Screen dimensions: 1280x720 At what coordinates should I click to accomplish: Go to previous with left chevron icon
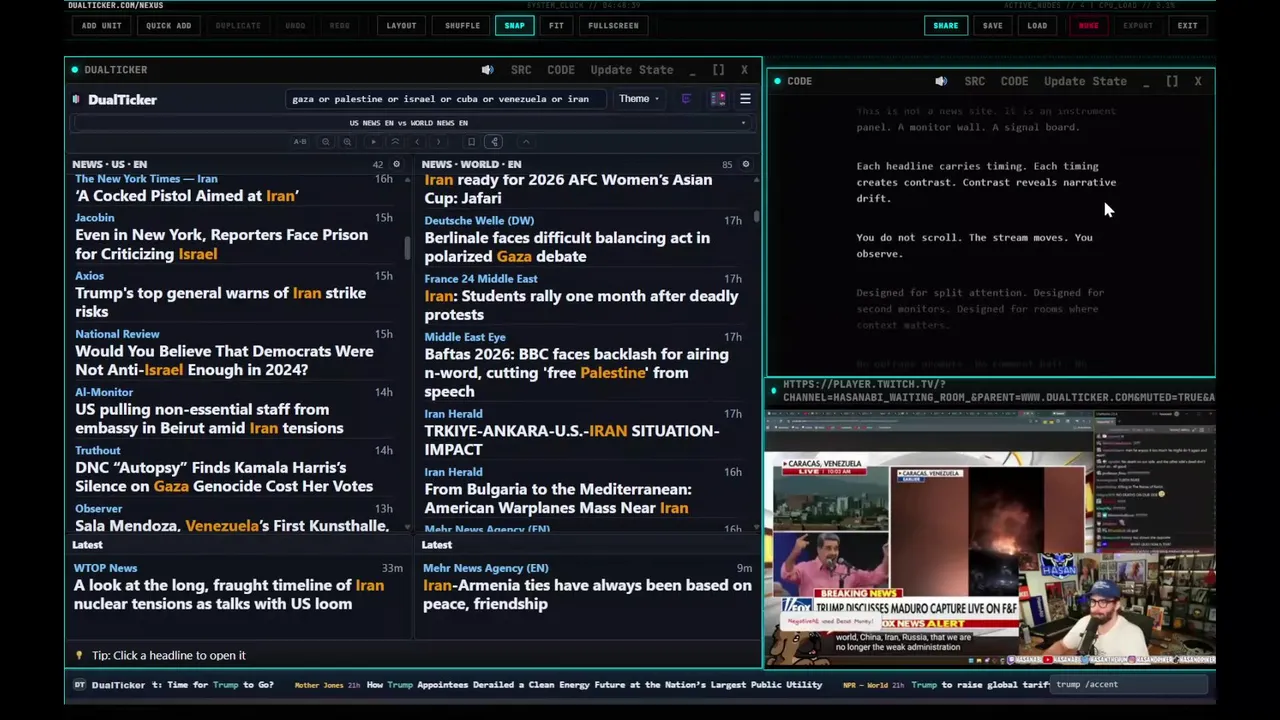click(x=417, y=142)
